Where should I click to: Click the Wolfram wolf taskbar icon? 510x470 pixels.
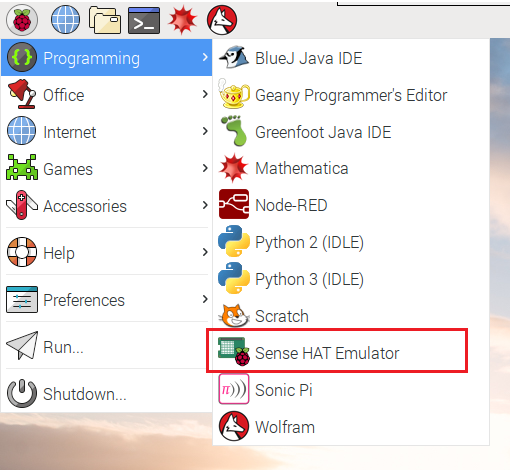coord(222,20)
